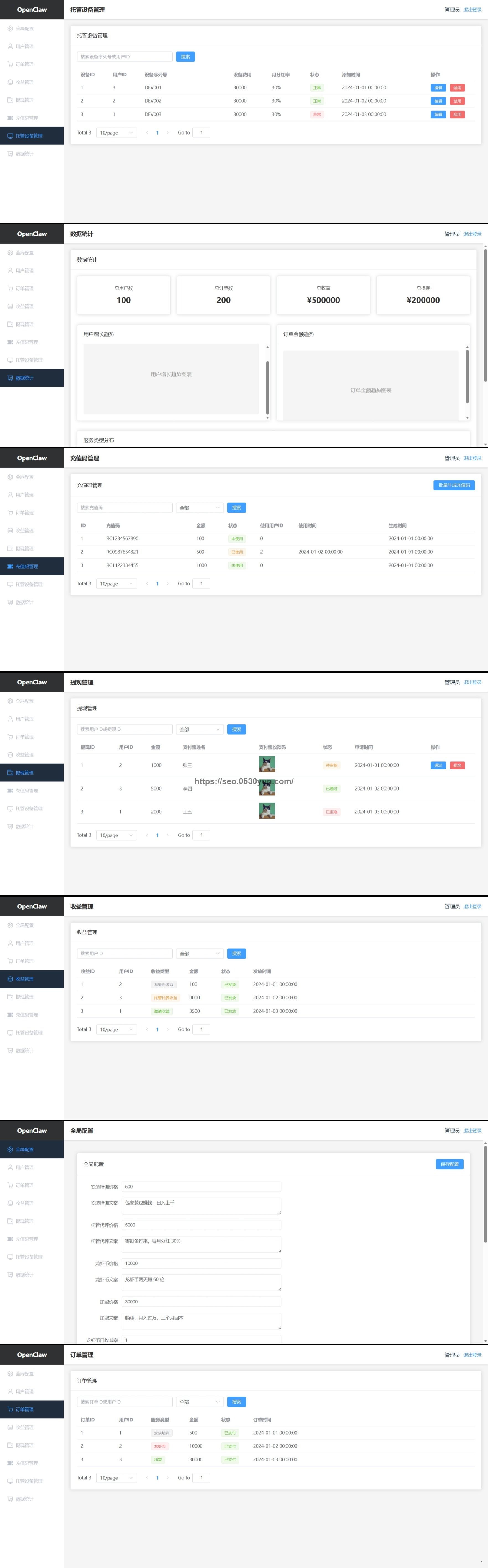This screenshot has width=488, height=1568.
Task: Open 全部 status filter on 充值码管理 page
Action: [200, 508]
